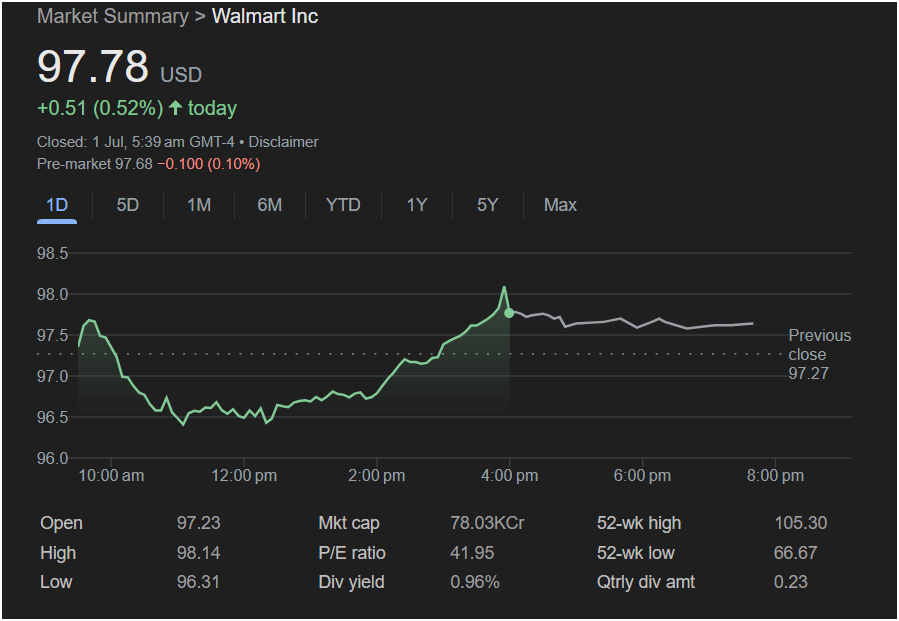Click the 98.5 y-axis label
This screenshot has width=899, height=621.
pyautogui.click(x=52, y=253)
